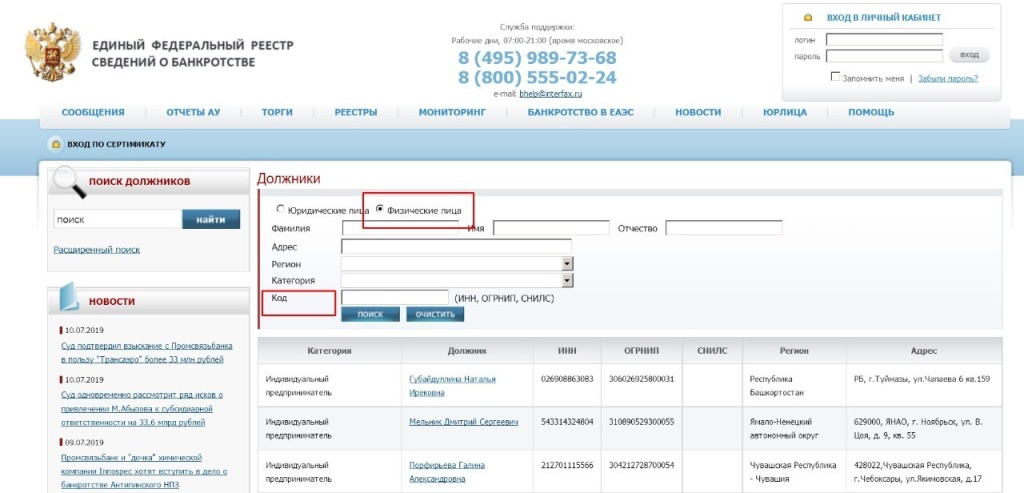Enable the Запомнить меня checkbox
Image resolution: width=1024 pixels, height=493 pixels.
835,77
